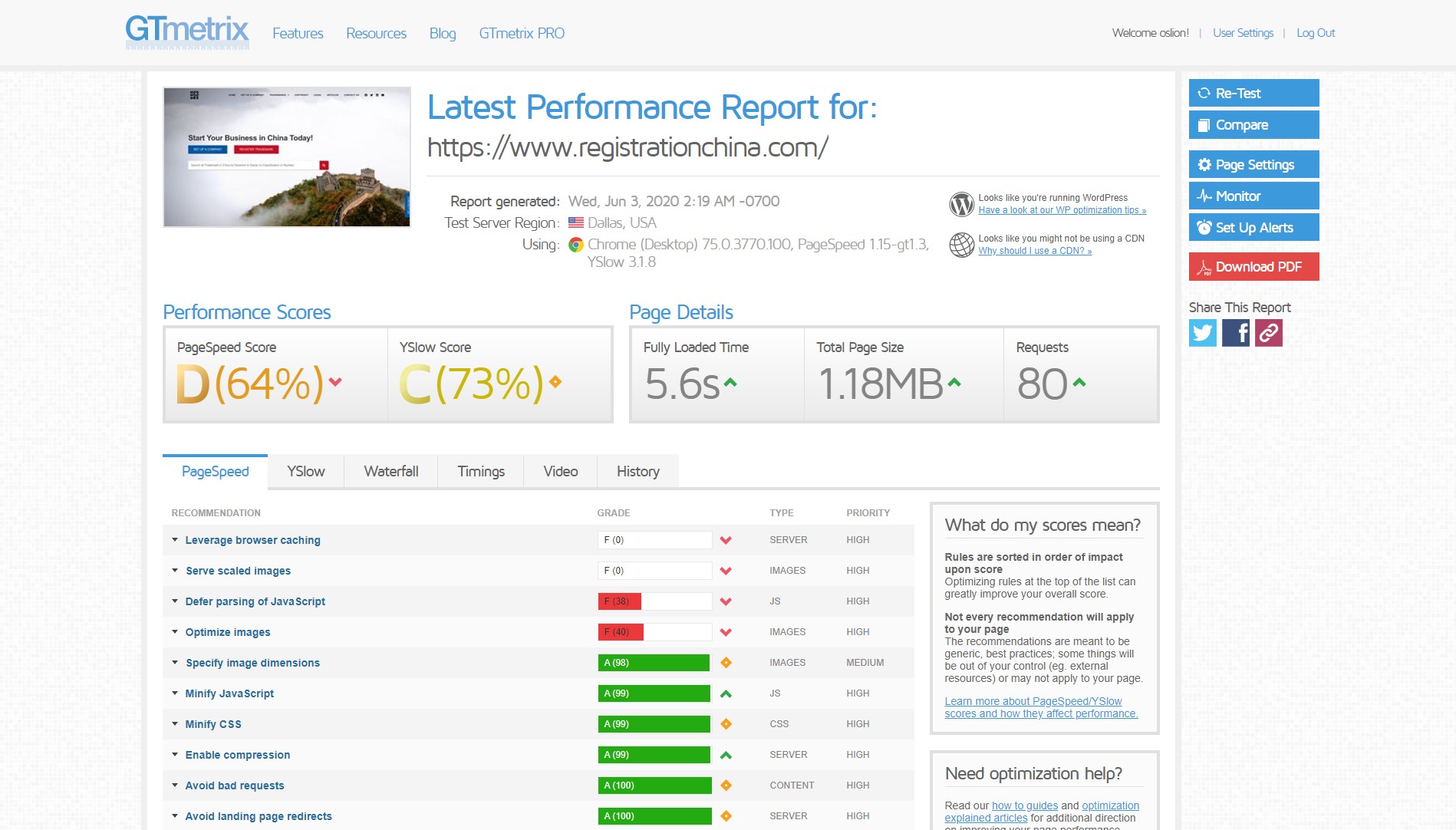The image size is (1456, 830).
Task: Click the registrationchina.com report URL
Action: (x=628, y=147)
